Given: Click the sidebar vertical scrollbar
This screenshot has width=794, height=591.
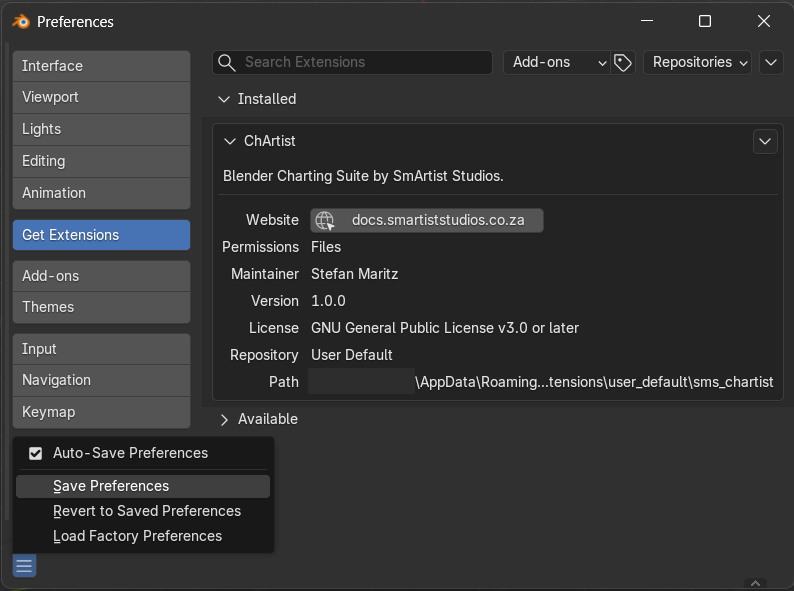Looking at the screenshot, I should pyautogui.click(x=7, y=281).
